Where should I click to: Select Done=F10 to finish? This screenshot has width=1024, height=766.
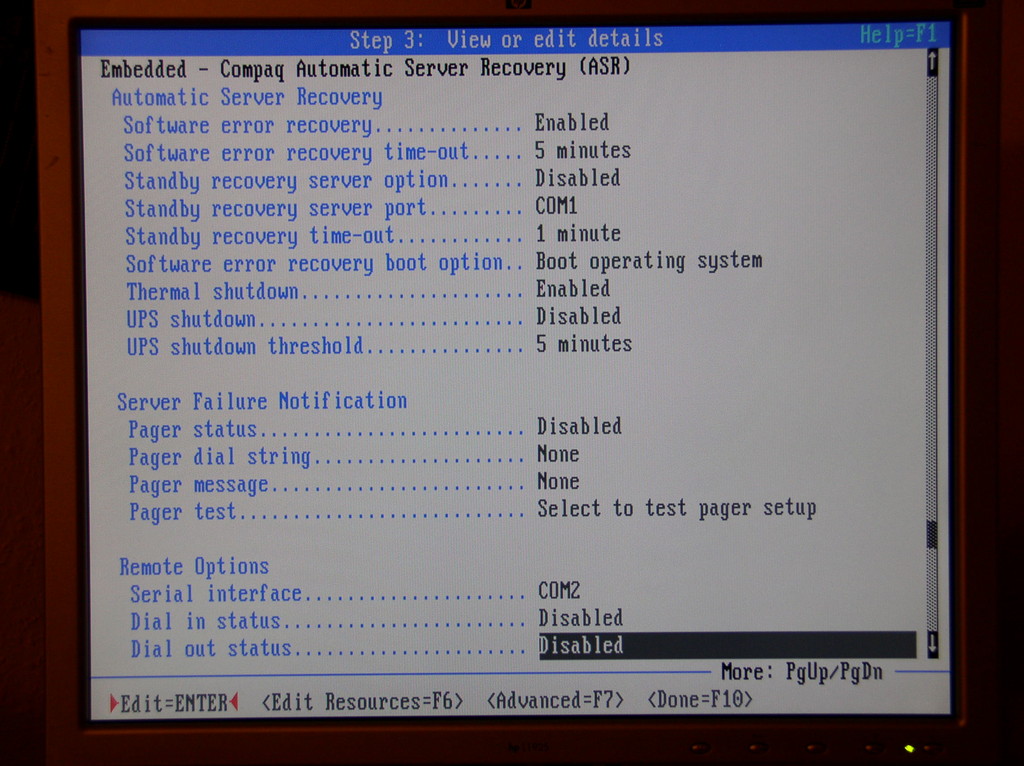(700, 699)
